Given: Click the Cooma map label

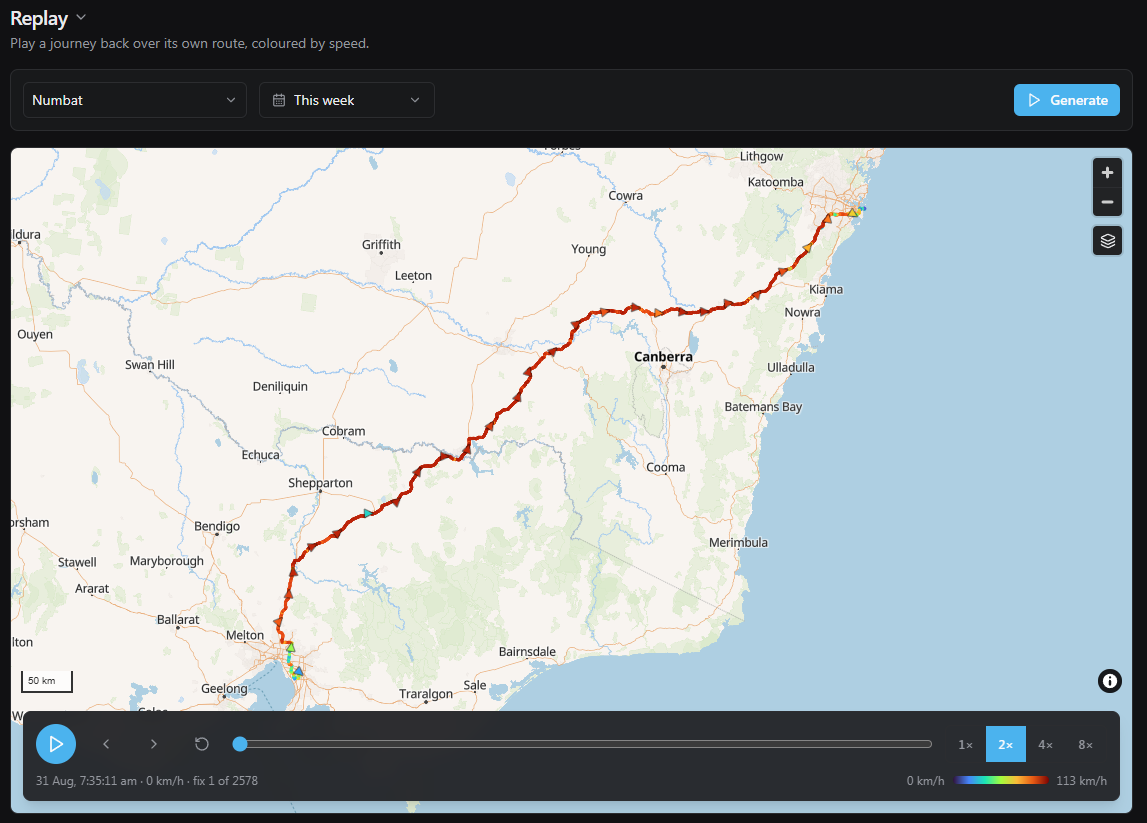Looking at the screenshot, I should click(x=666, y=467).
